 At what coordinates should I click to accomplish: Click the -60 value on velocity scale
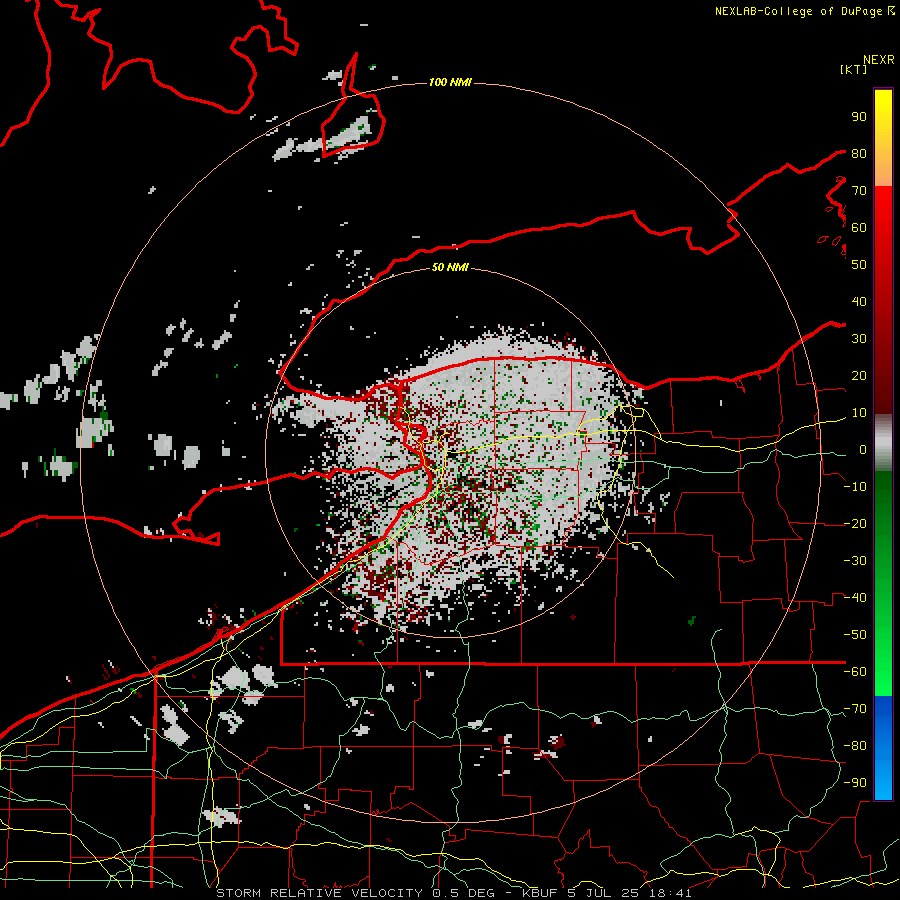tap(855, 672)
